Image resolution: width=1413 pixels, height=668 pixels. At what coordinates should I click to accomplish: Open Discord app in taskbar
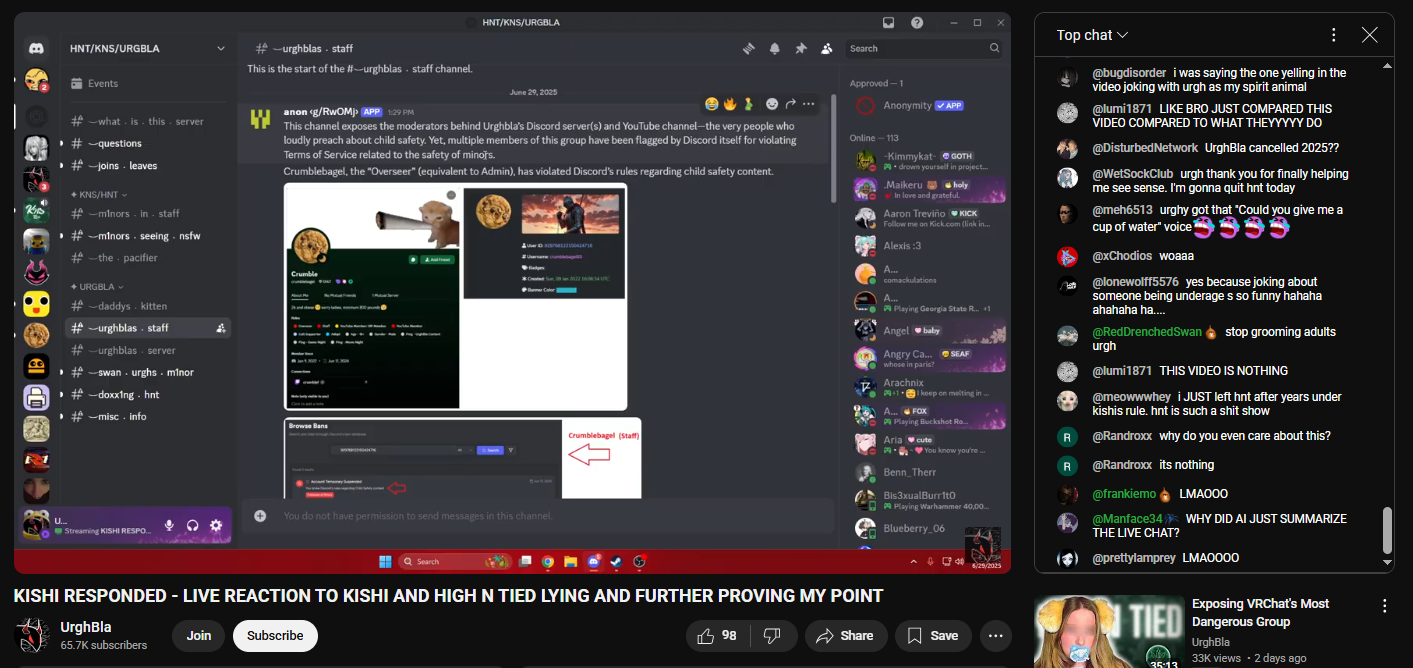click(x=593, y=561)
